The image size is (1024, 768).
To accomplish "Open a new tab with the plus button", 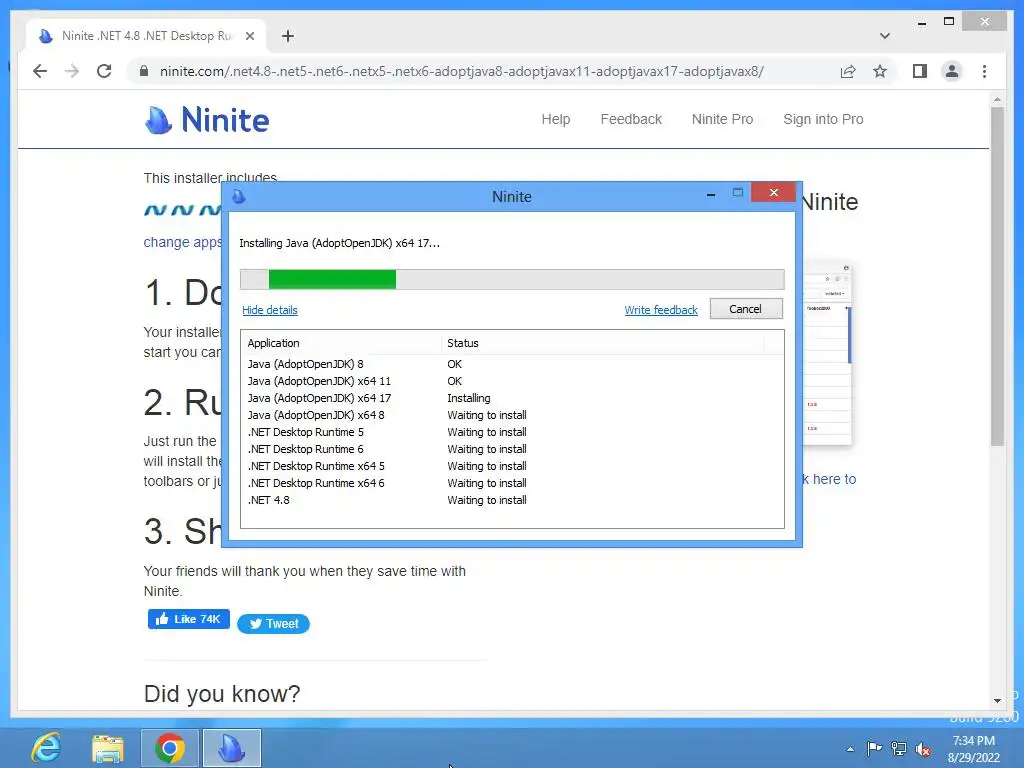I will point(288,36).
